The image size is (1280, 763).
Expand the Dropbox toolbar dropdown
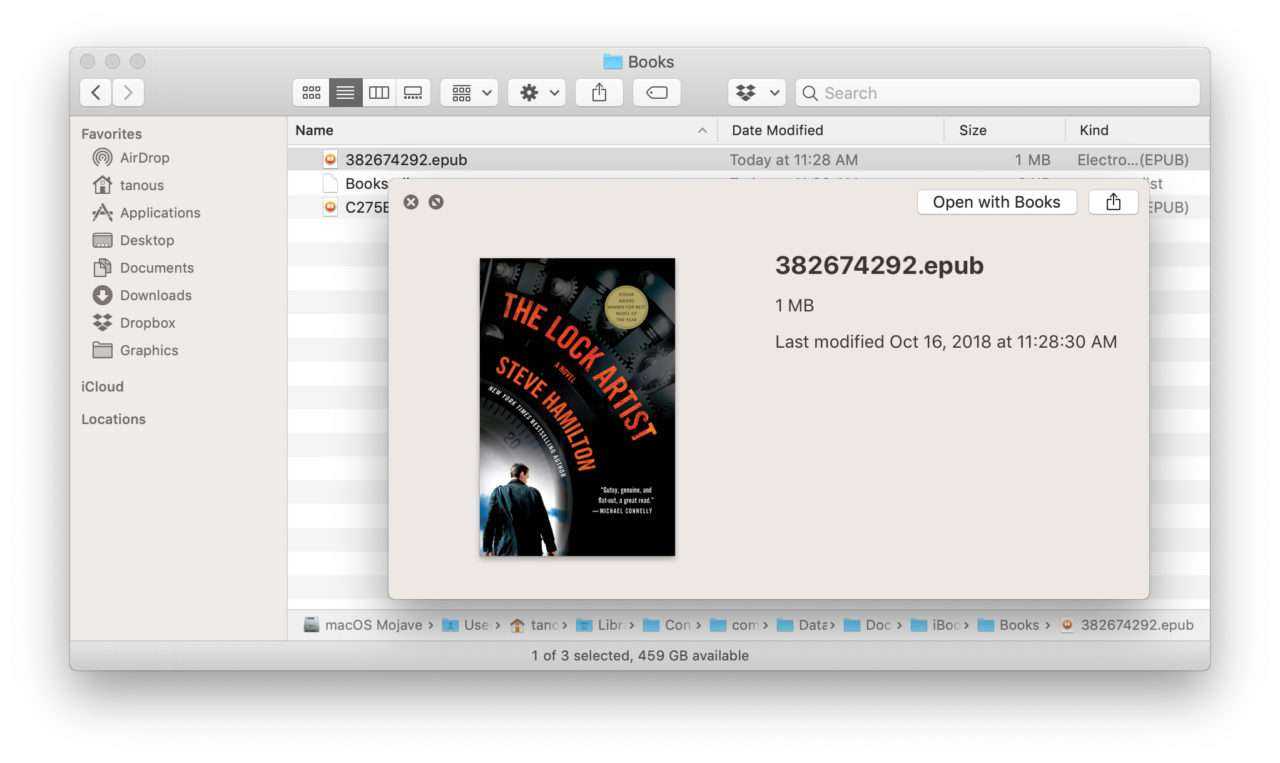[757, 93]
